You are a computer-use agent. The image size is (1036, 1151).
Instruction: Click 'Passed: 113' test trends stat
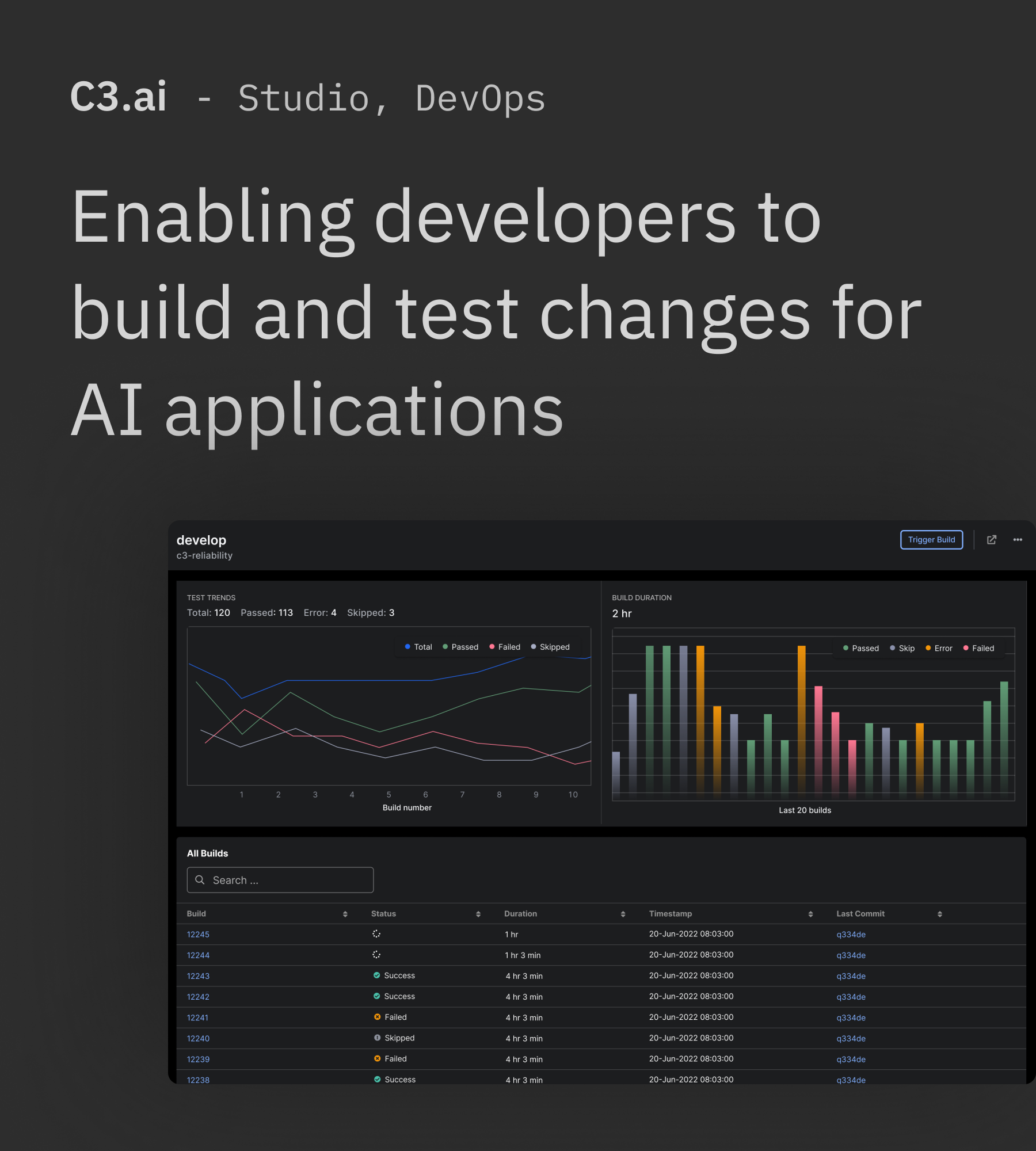266,613
